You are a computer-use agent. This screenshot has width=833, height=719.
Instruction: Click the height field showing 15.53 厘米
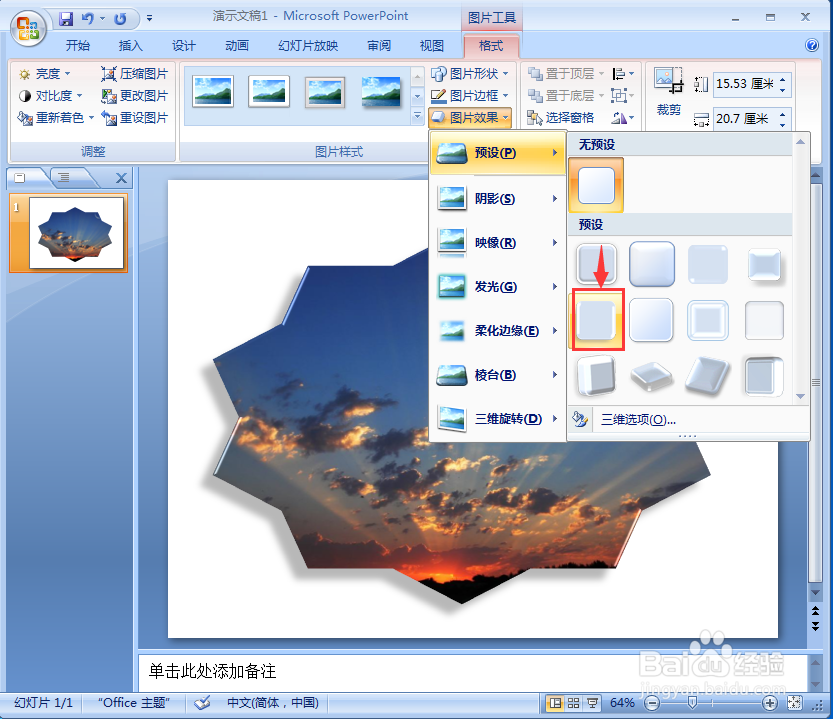pyautogui.click(x=745, y=84)
